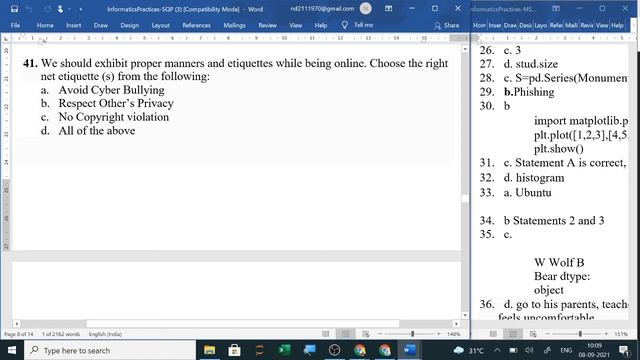Open the File menu in left window
The image size is (640, 360).
coord(16,25)
